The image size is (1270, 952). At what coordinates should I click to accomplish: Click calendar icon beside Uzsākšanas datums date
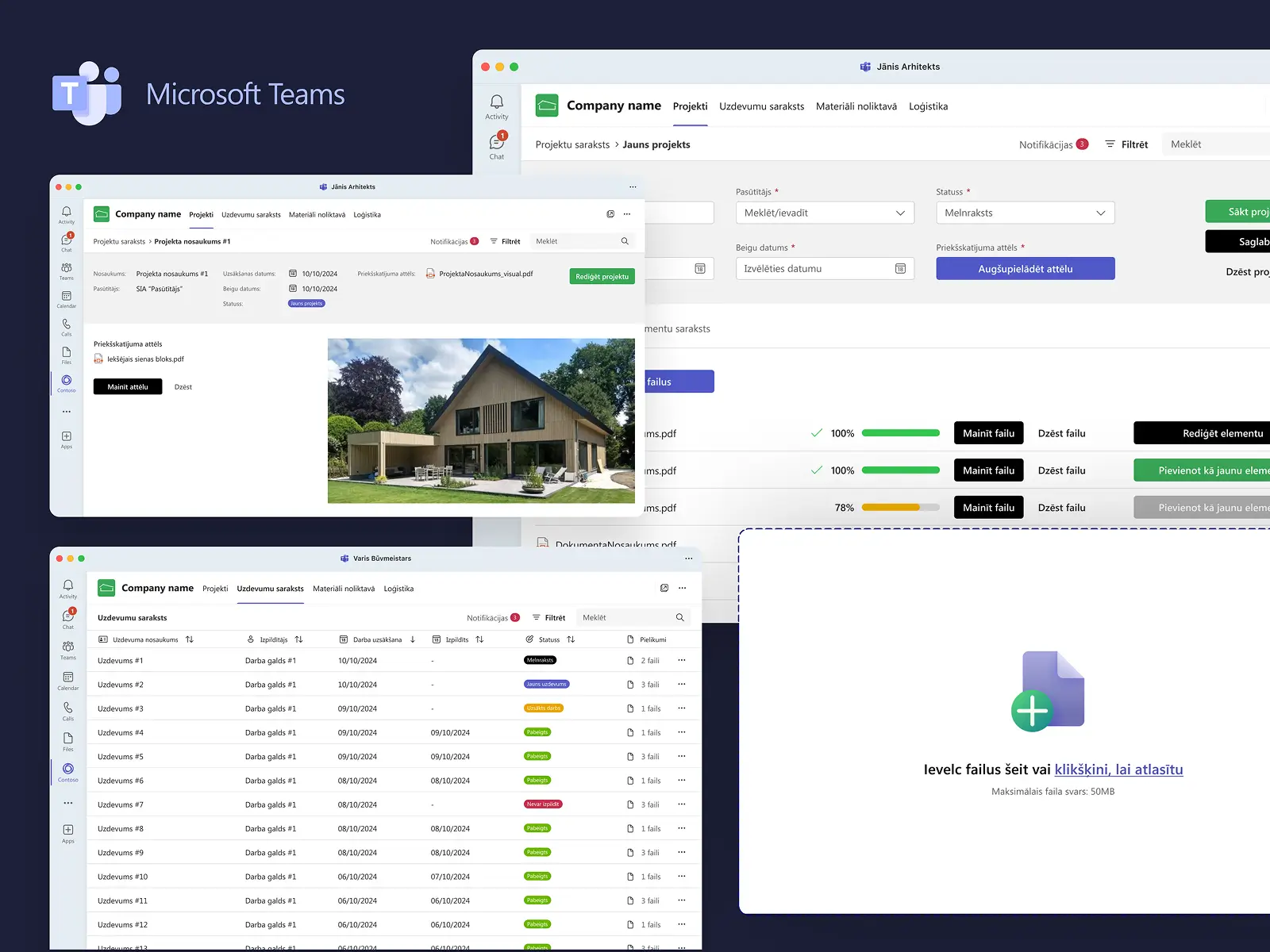[293, 274]
